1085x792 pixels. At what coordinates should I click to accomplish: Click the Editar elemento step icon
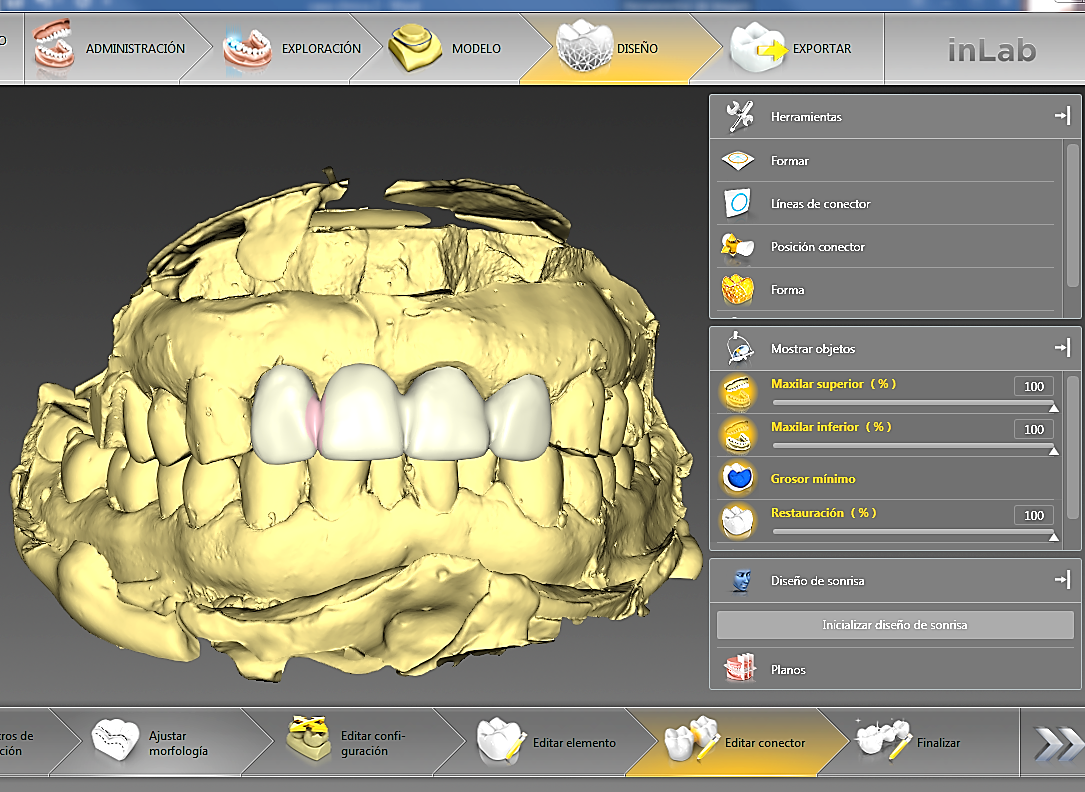501,740
